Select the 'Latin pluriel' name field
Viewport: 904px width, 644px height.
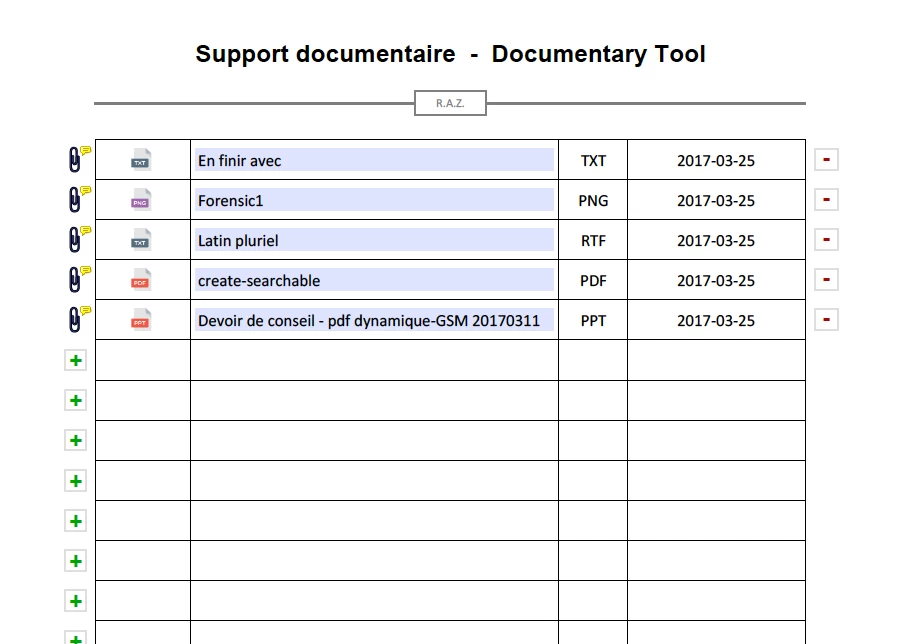(x=374, y=240)
